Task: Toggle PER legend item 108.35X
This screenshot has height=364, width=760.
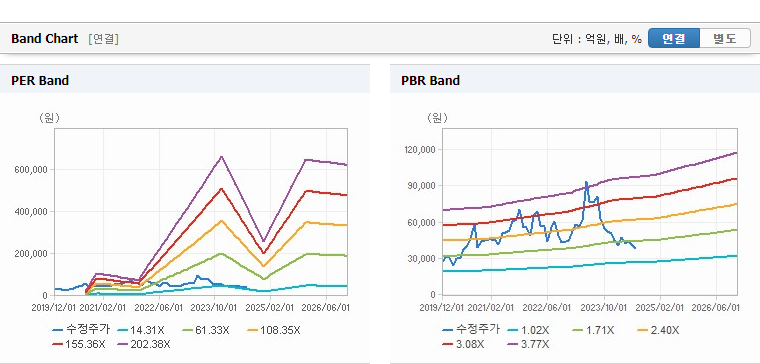Action: tap(274, 331)
